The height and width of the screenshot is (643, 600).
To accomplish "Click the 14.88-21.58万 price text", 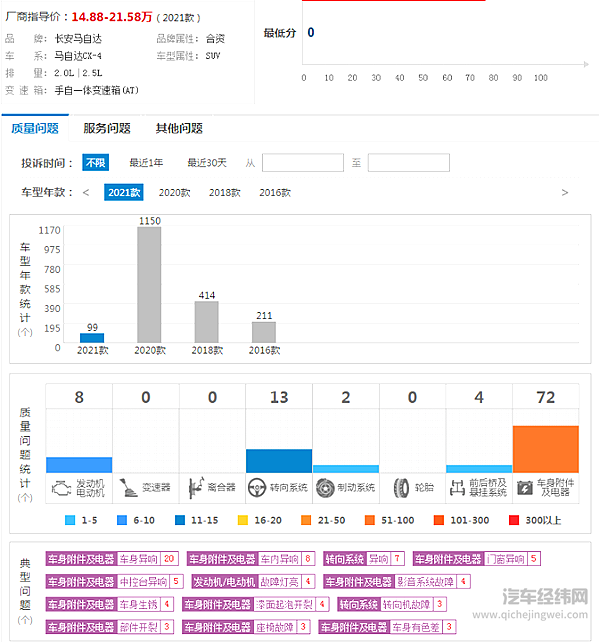I will pos(112,17).
